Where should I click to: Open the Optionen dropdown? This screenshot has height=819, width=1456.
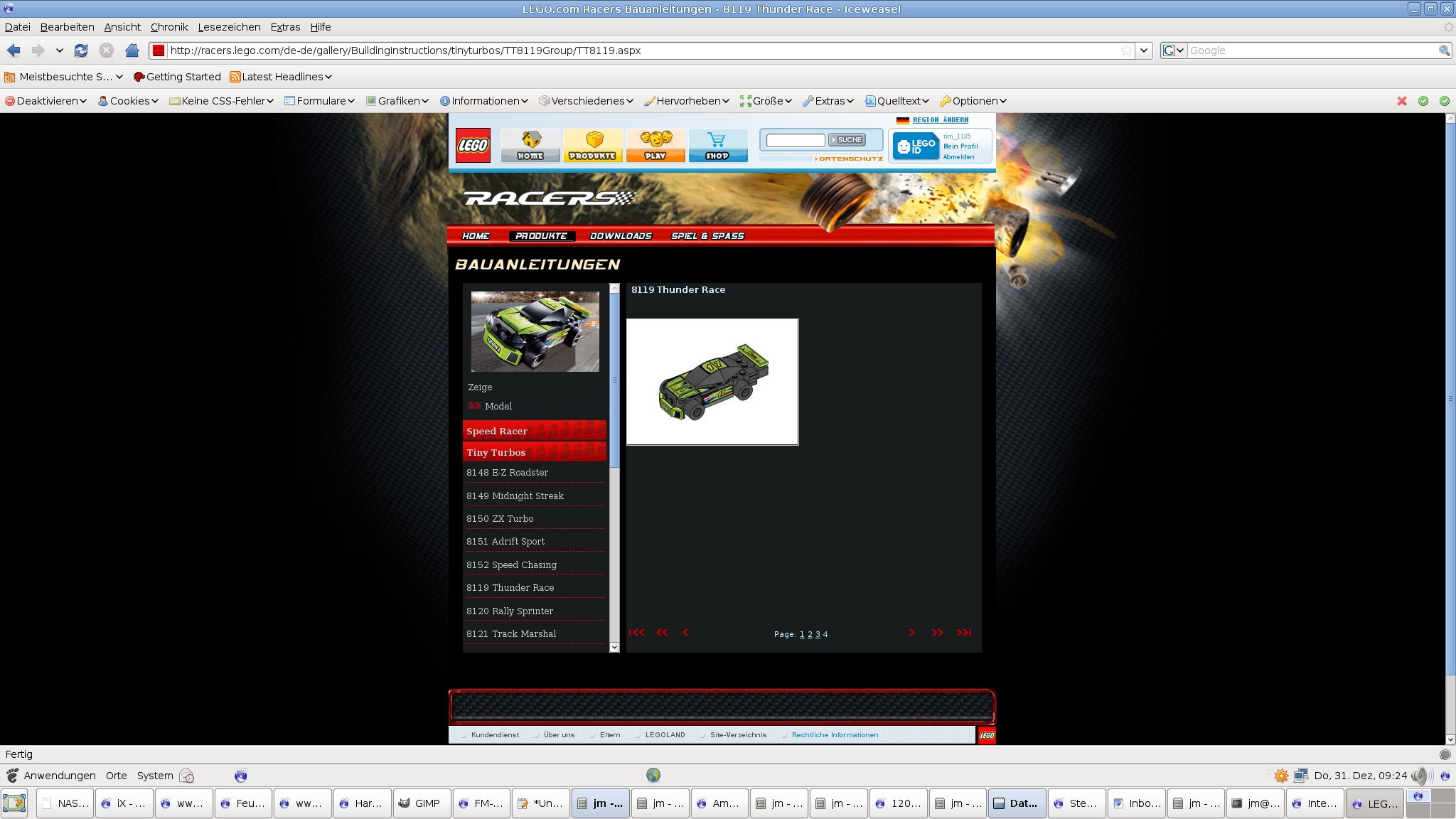pyautogui.click(x=973, y=101)
